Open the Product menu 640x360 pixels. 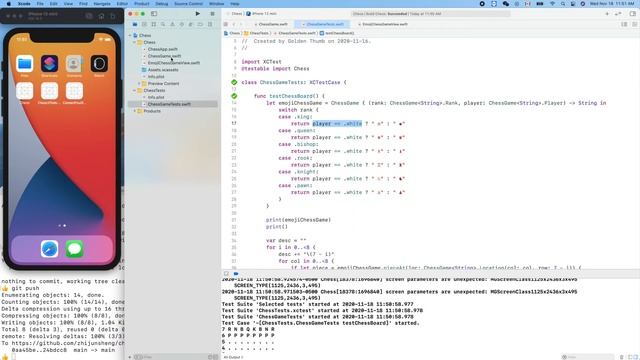[141, 4]
